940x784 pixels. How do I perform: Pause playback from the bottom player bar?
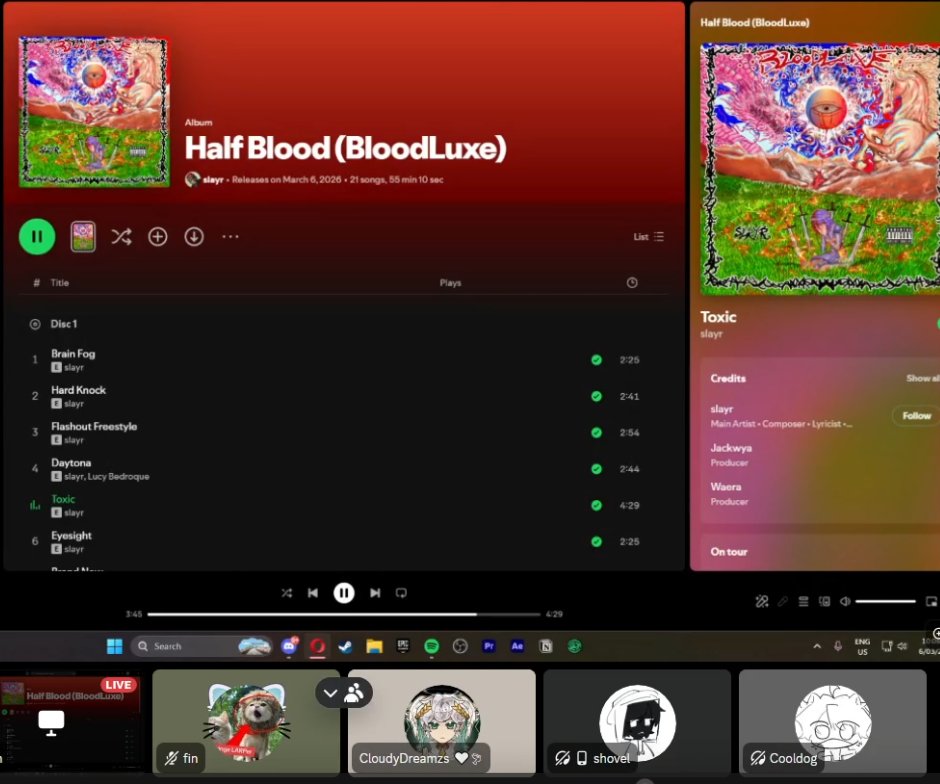pyautogui.click(x=344, y=593)
